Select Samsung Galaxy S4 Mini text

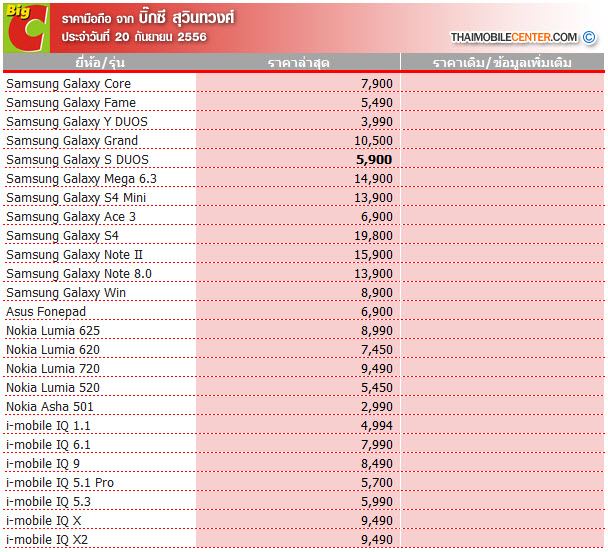tap(76, 198)
